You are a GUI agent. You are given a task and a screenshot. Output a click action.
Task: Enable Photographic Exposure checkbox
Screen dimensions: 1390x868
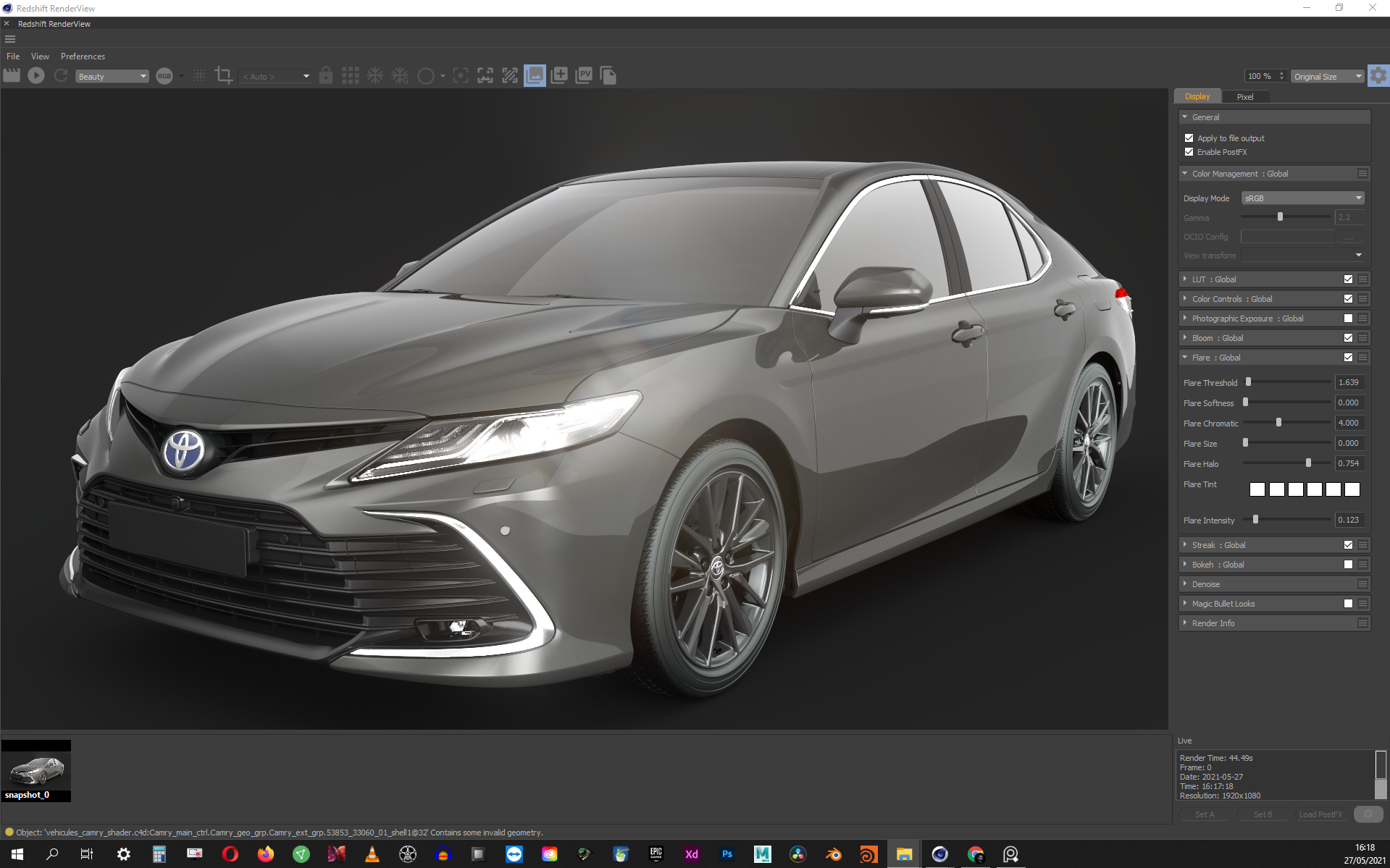tap(1348, 319)
